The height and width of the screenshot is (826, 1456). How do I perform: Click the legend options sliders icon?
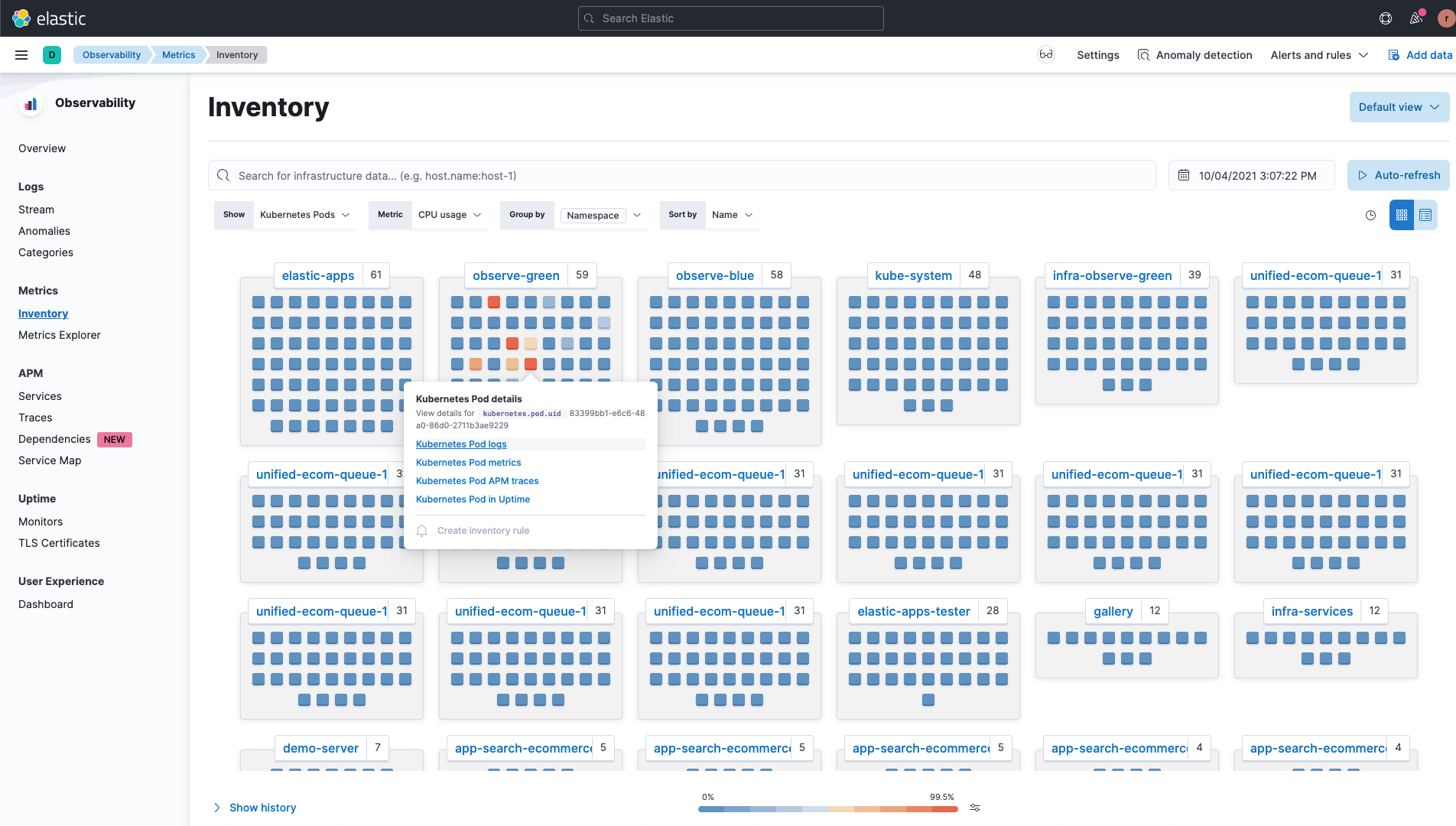975,808
